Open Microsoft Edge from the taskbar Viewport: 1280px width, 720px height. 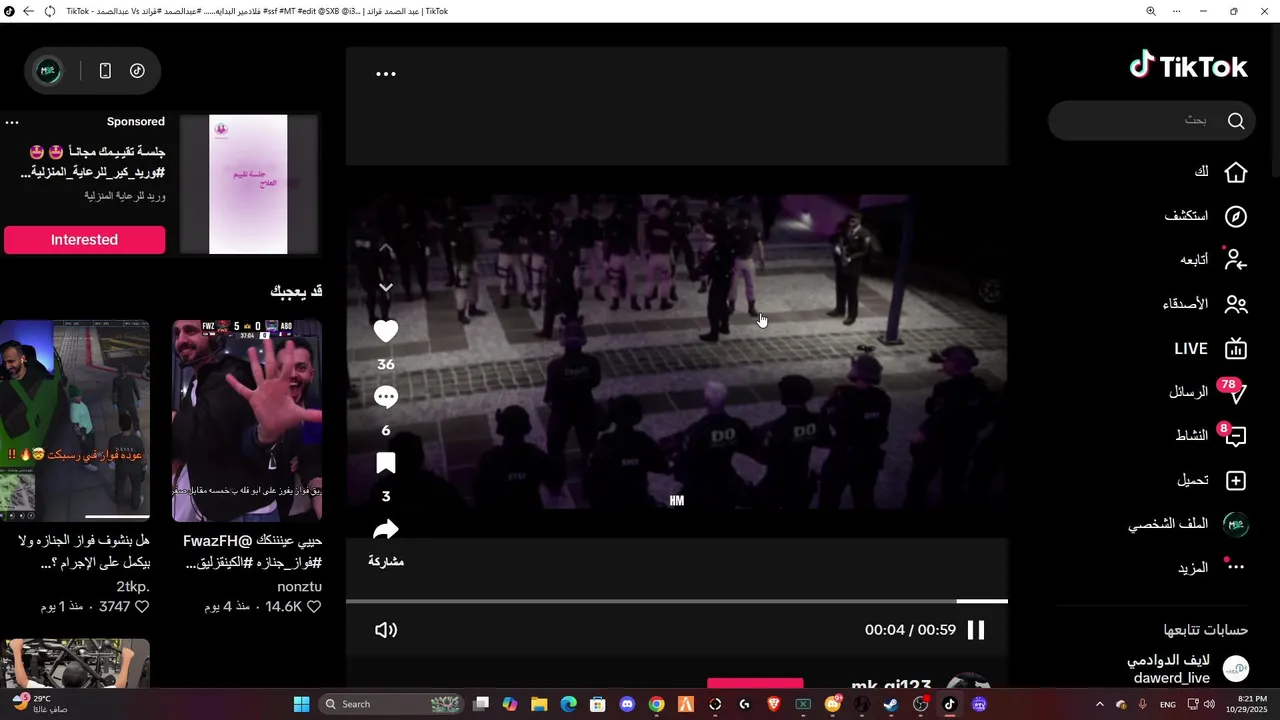(568, 704)
